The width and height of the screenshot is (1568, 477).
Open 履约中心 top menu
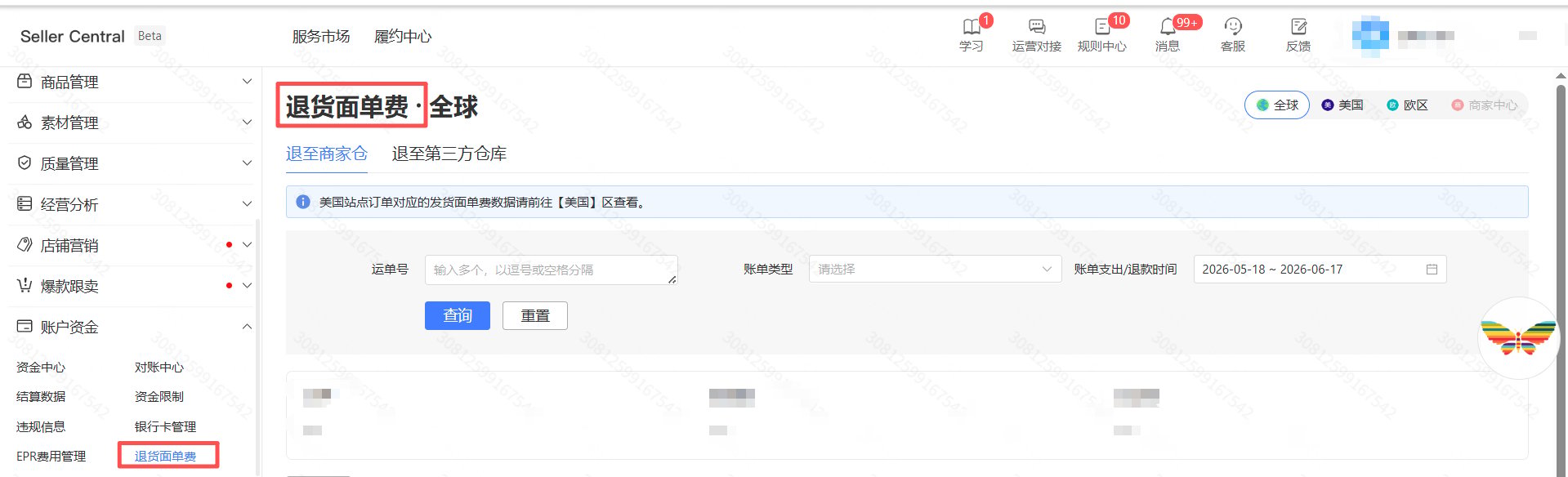click(403, 36)
